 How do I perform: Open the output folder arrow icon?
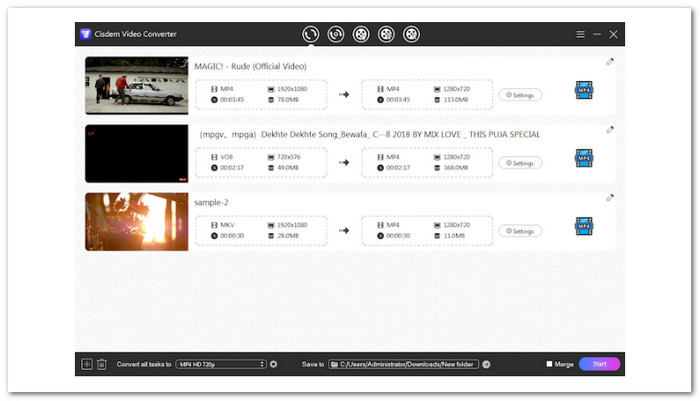pos(486,364)
